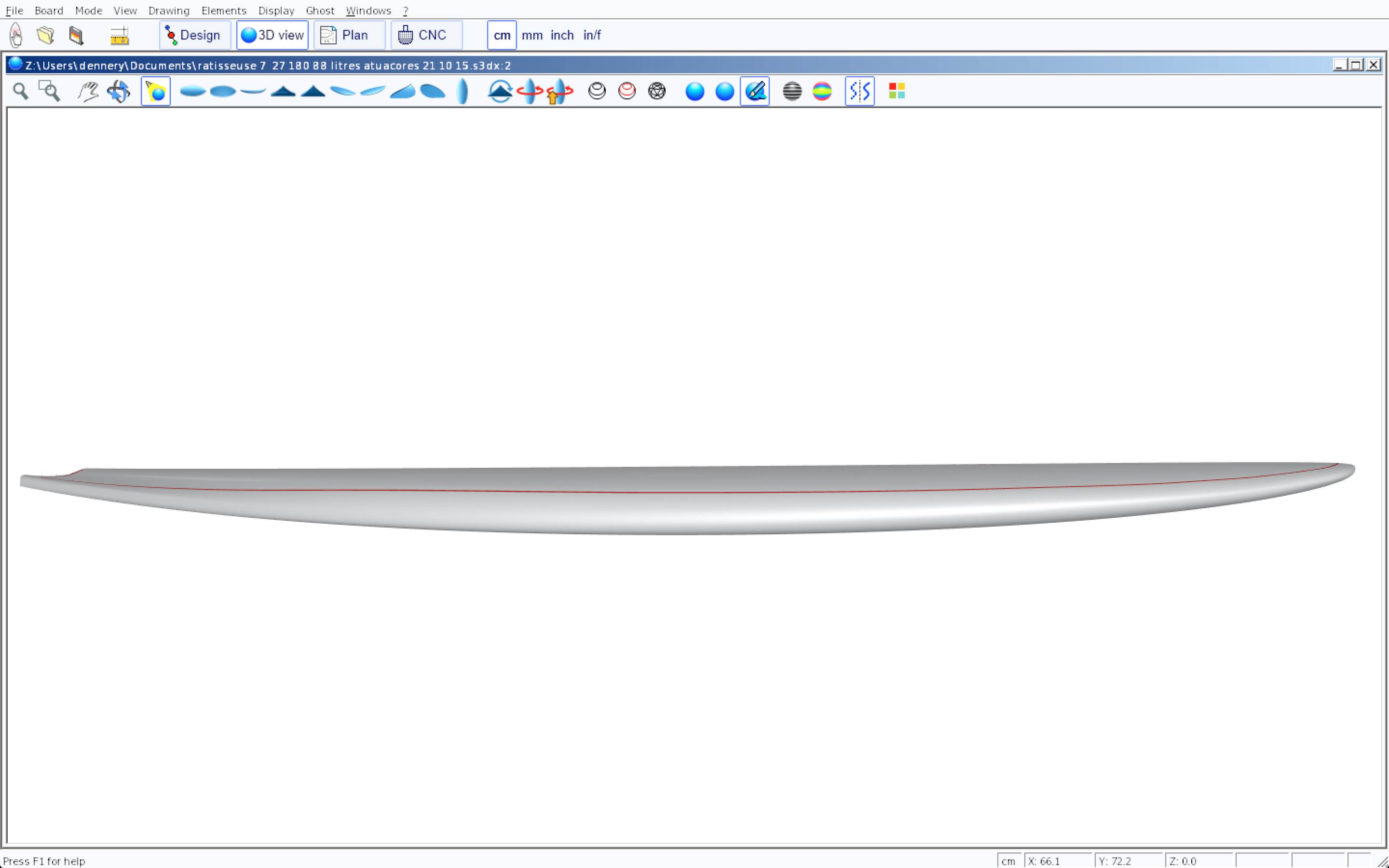This screenshot has height=868, width=1389.
Task: Click the vertical front view board icon
Action: point(462,91)
